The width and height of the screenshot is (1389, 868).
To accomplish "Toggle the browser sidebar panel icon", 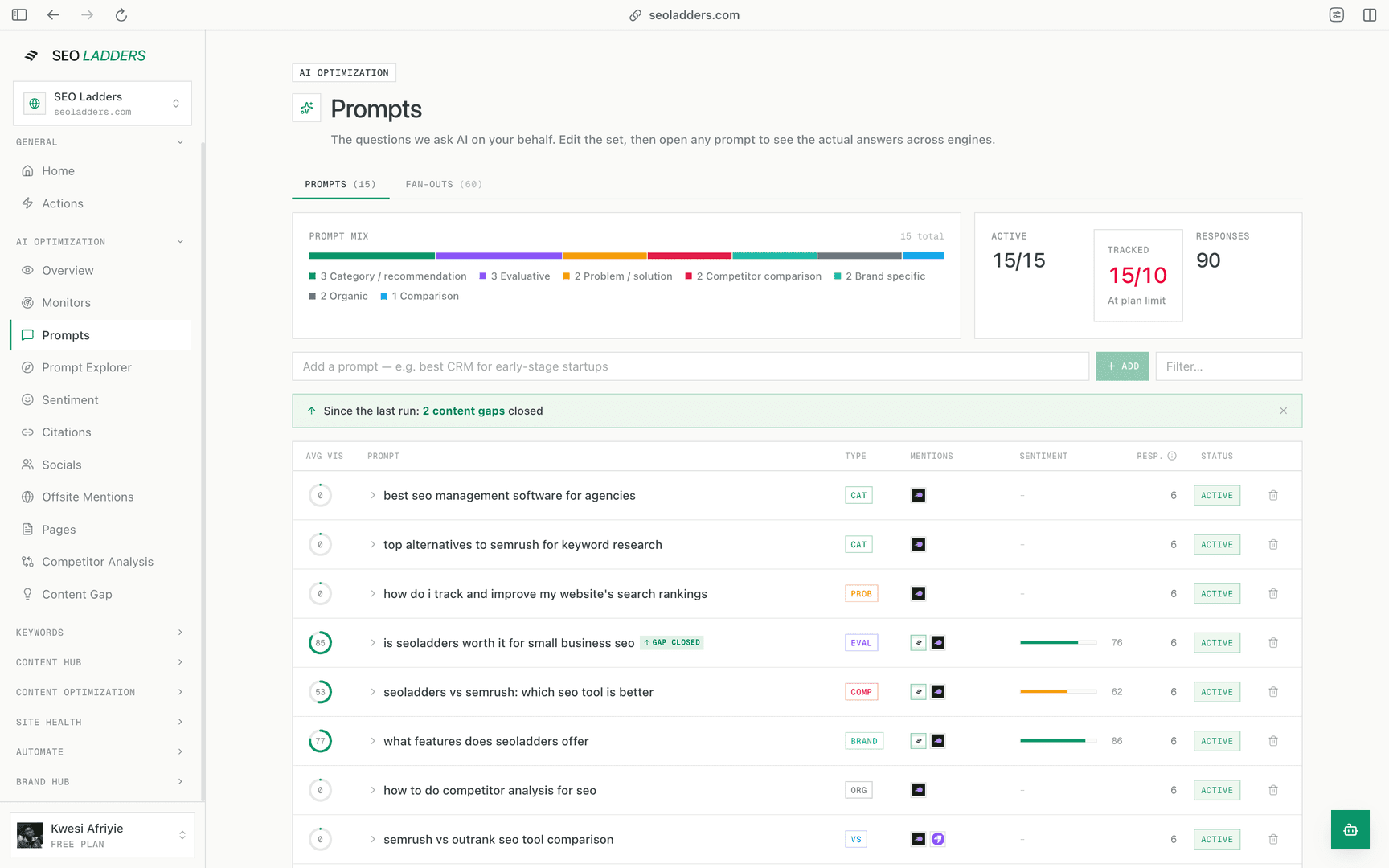I will [x=19, y=15].
